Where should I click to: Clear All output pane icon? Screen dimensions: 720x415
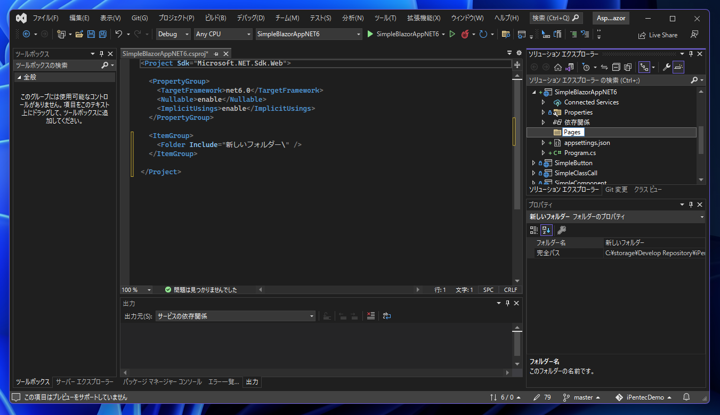(x=371, y=316)
